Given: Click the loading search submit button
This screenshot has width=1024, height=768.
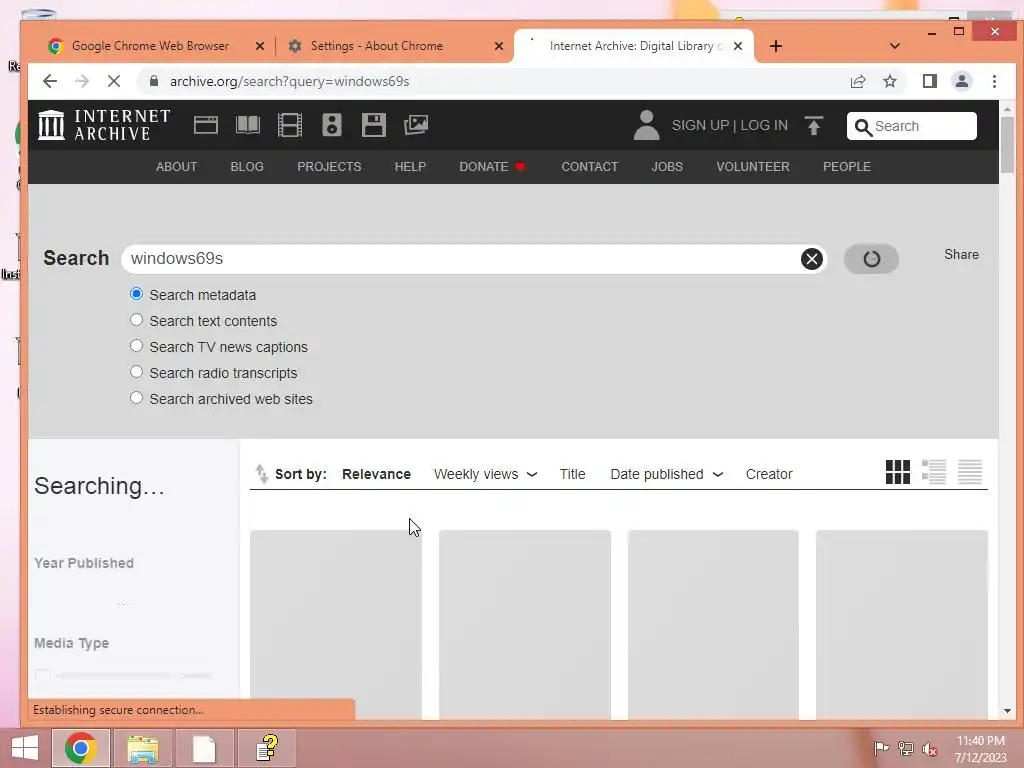Looking at the screenshot, I should pyautogui.click(x=871, y=259).
